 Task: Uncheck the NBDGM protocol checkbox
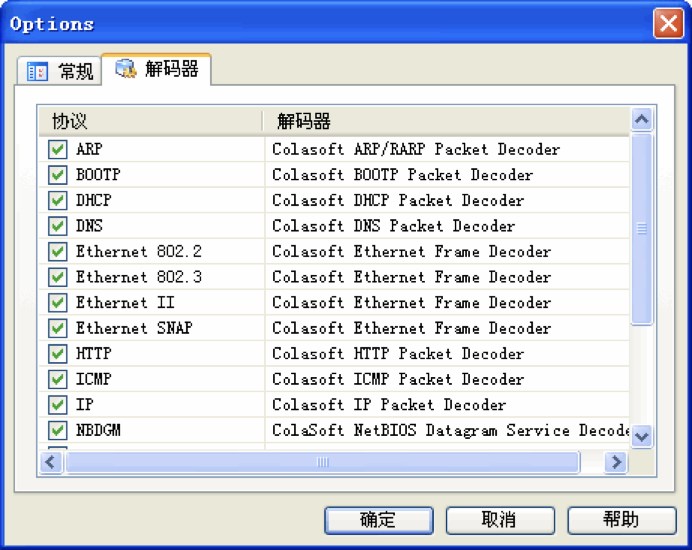coord(58,431)
